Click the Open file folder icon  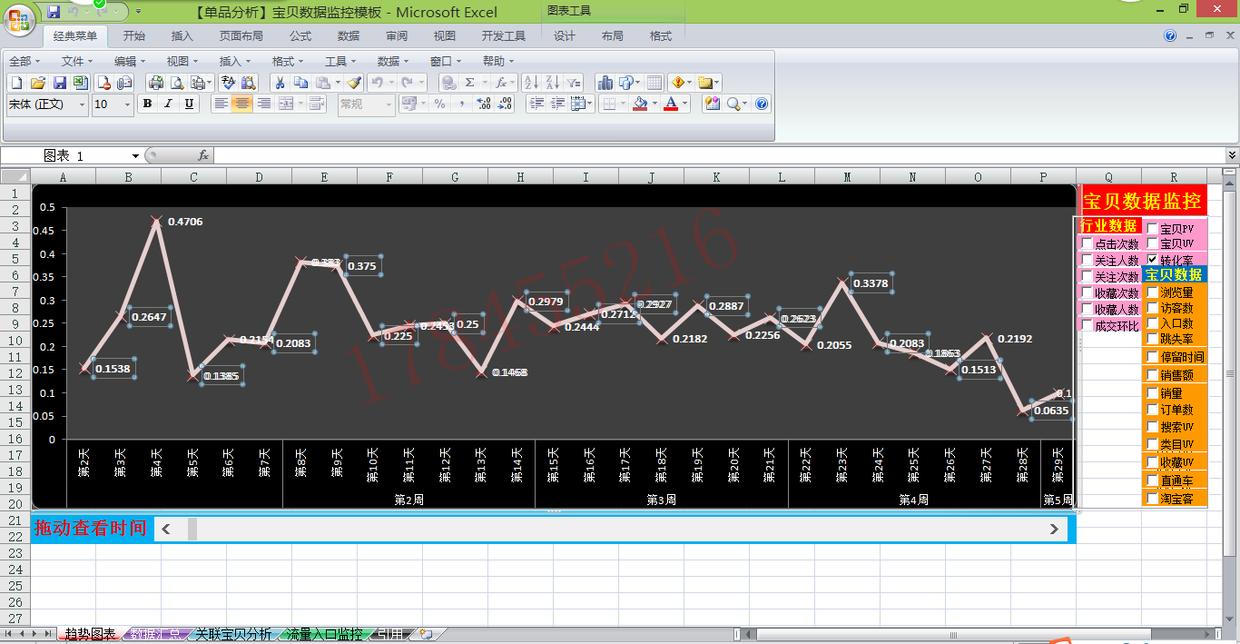click(38, 82)
